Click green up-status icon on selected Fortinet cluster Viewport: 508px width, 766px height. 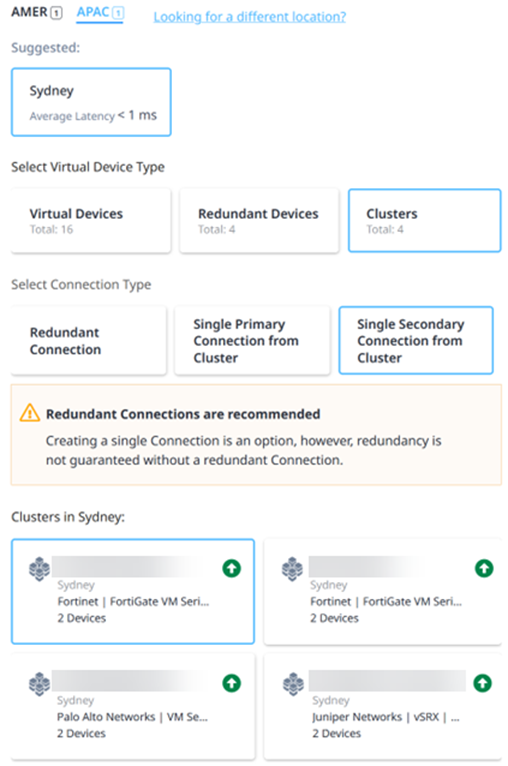click(232, 568)
